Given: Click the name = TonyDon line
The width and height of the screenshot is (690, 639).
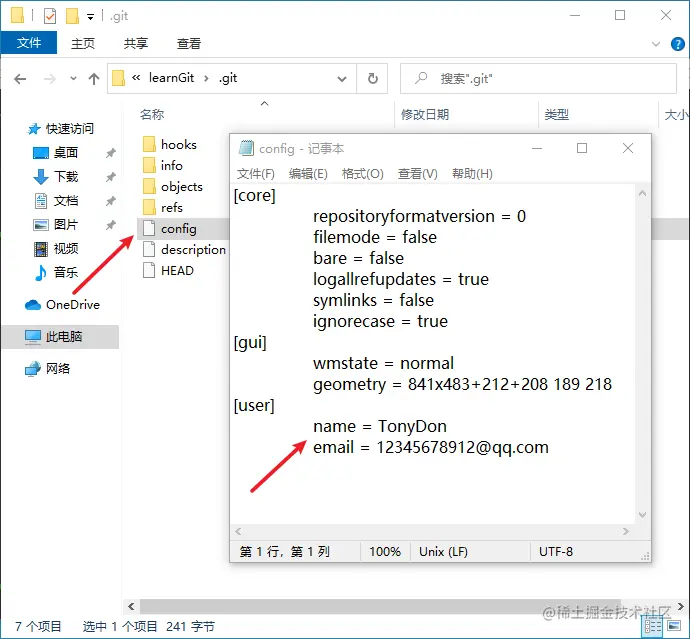Looking at the screenshot, I should click(x=380, y=426).
